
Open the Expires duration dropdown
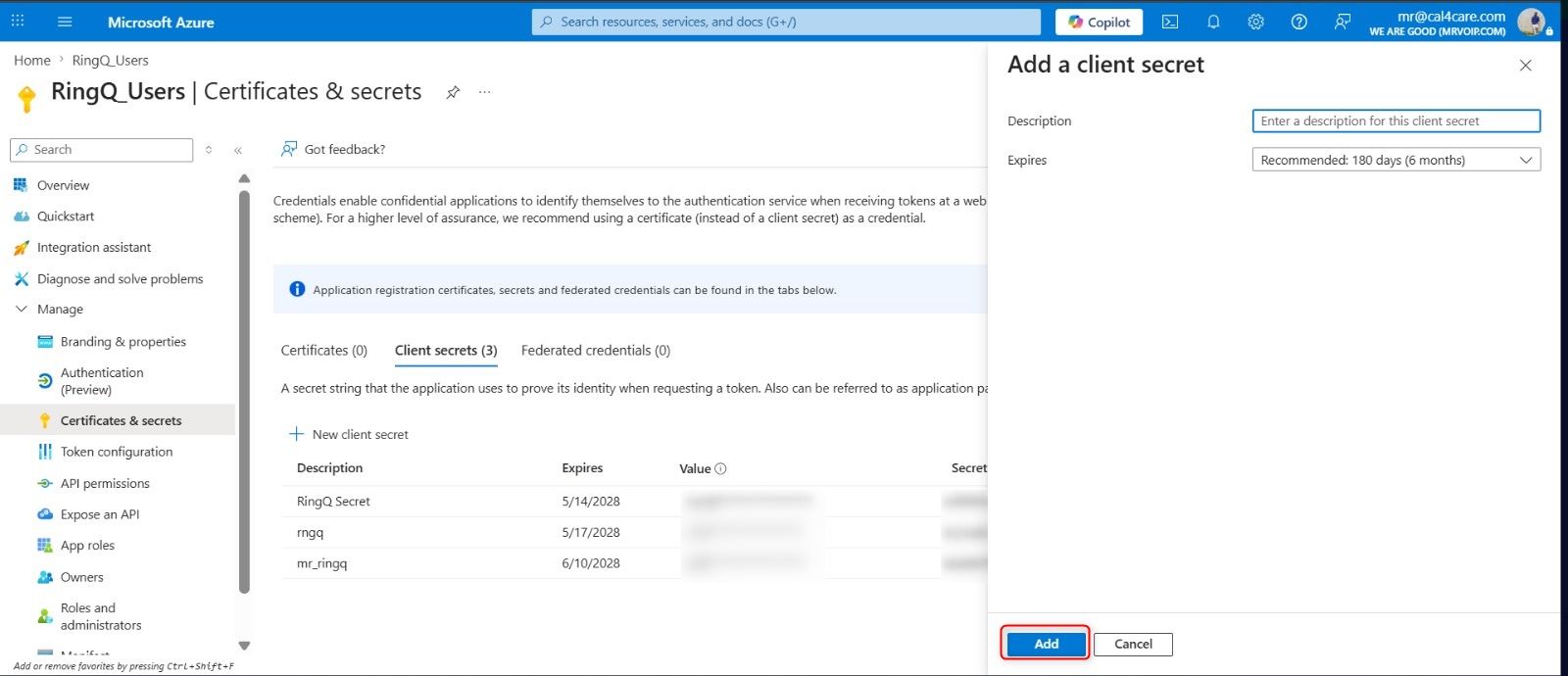tap(1396, 160)
